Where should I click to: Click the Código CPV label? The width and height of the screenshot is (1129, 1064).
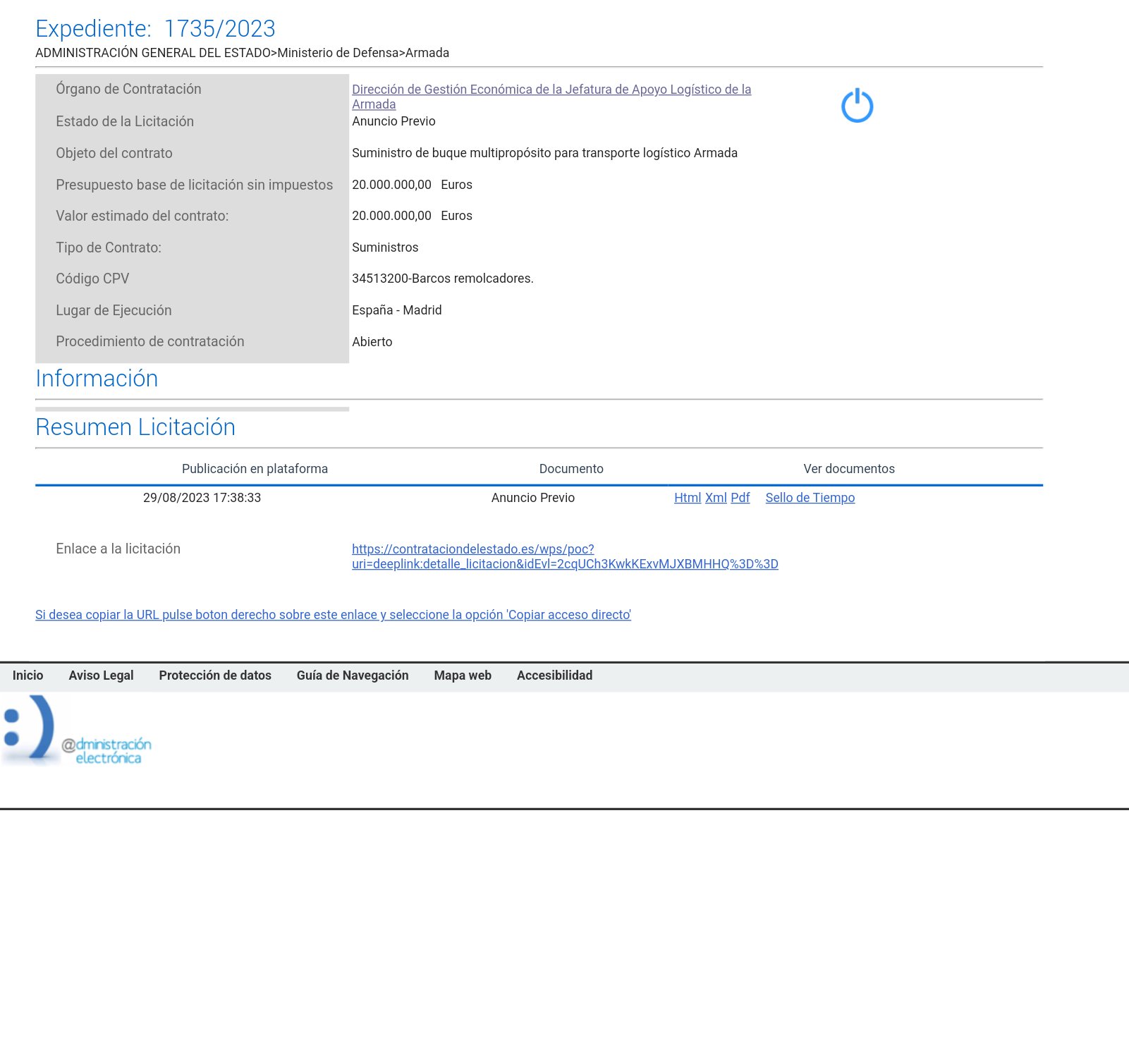[x=92, y=279]
